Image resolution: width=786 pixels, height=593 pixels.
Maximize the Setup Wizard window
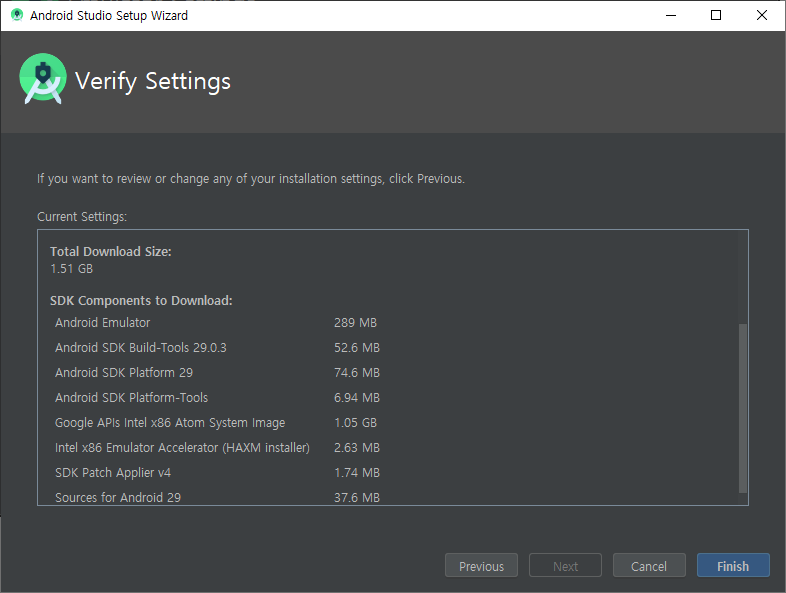click(716, 16)
